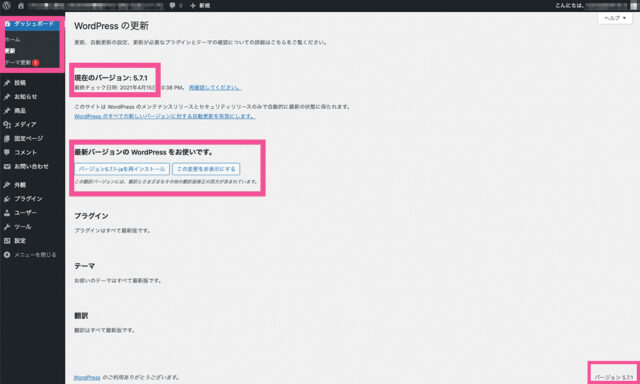
Task: Open the 固定ページ pages icon
Action: pos(7,139)
